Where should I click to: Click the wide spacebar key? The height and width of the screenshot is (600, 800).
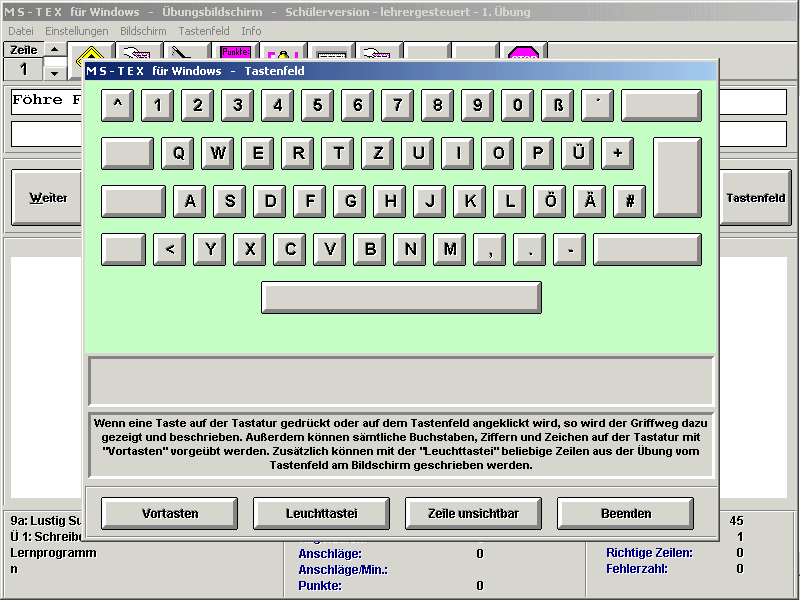(x=401, y=297)
